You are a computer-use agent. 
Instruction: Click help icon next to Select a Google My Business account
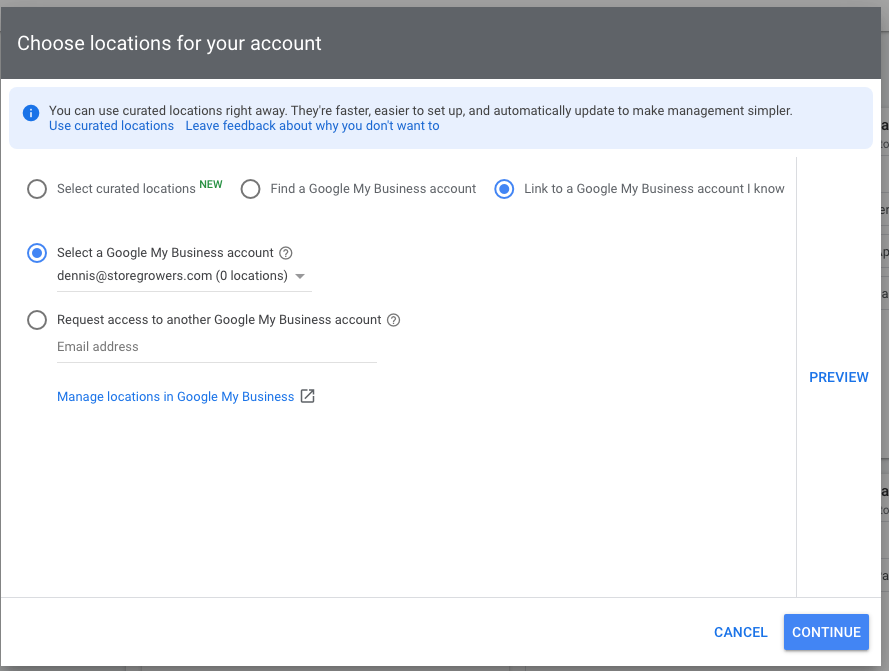[286, 253]
